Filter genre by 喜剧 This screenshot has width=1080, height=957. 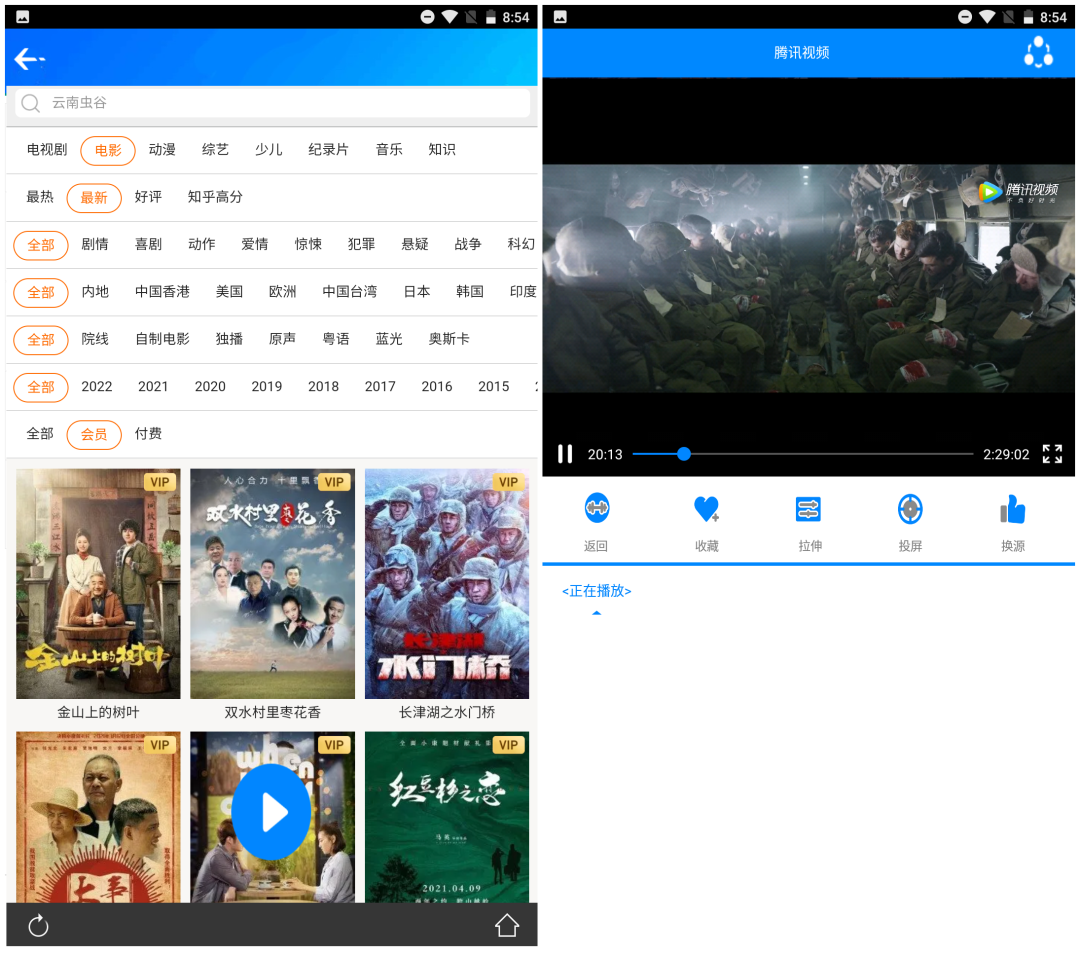point(148,245)
